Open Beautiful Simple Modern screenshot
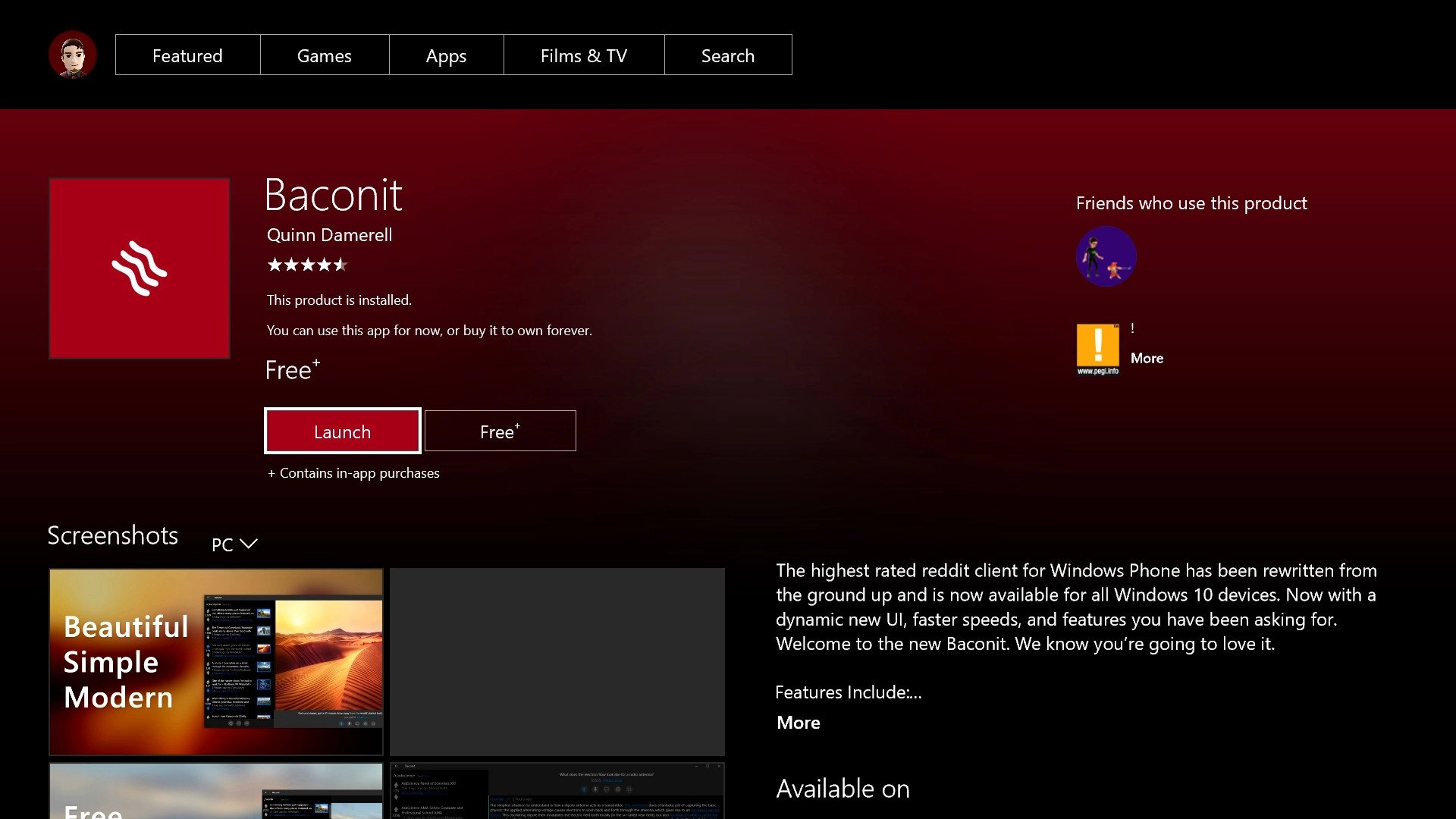 tap(216, 661)
